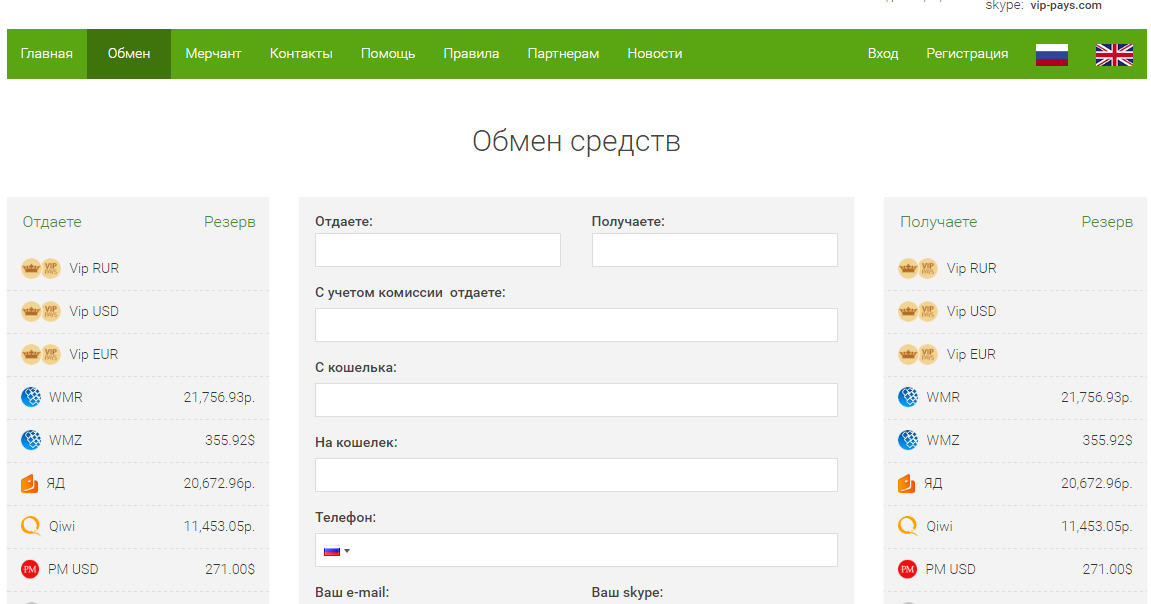Screen dimensions: 1151x604
Task: Open Новости from the top menu
Action: tap(655, 54)
